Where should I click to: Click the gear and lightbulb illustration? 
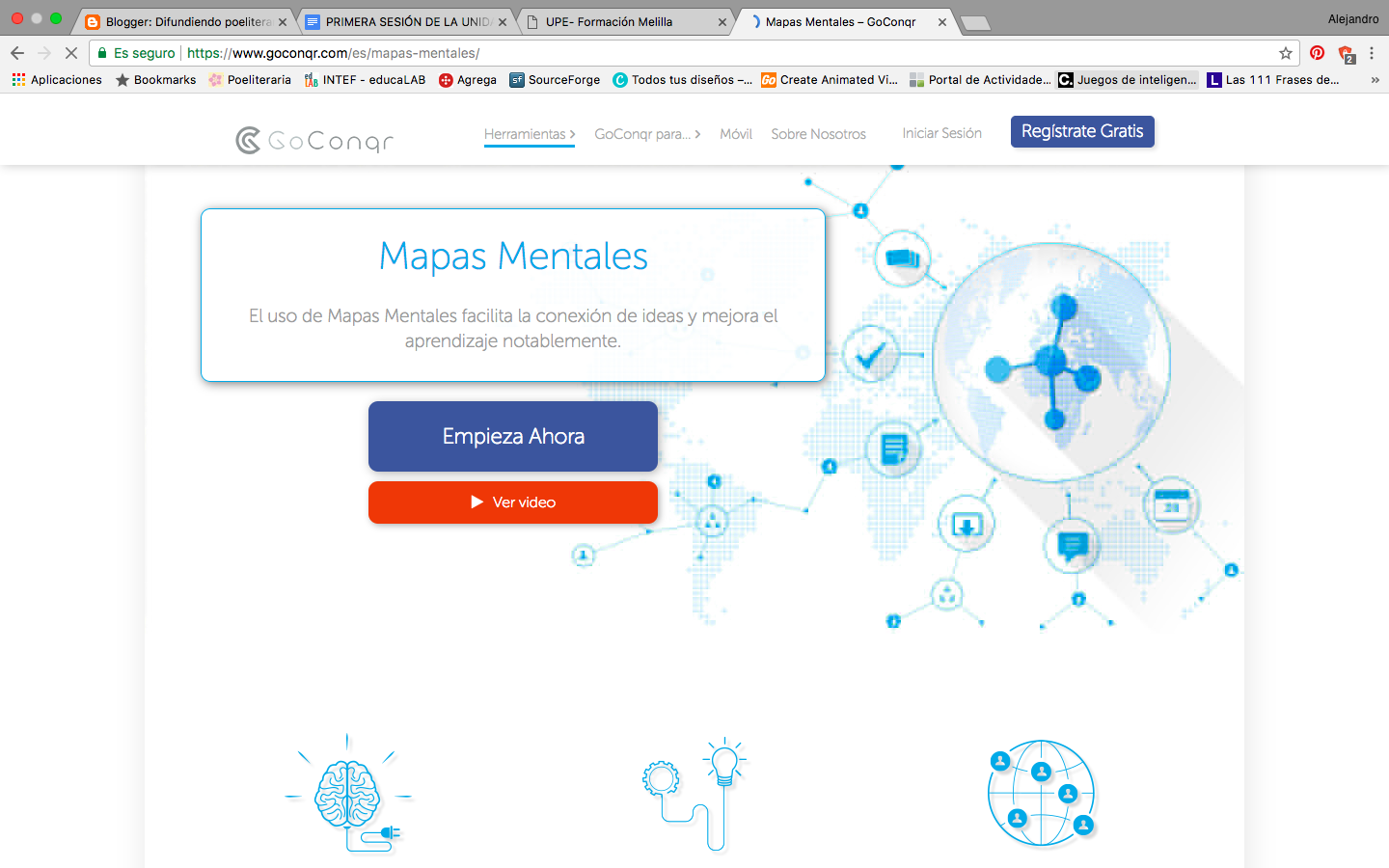(694, 795)
